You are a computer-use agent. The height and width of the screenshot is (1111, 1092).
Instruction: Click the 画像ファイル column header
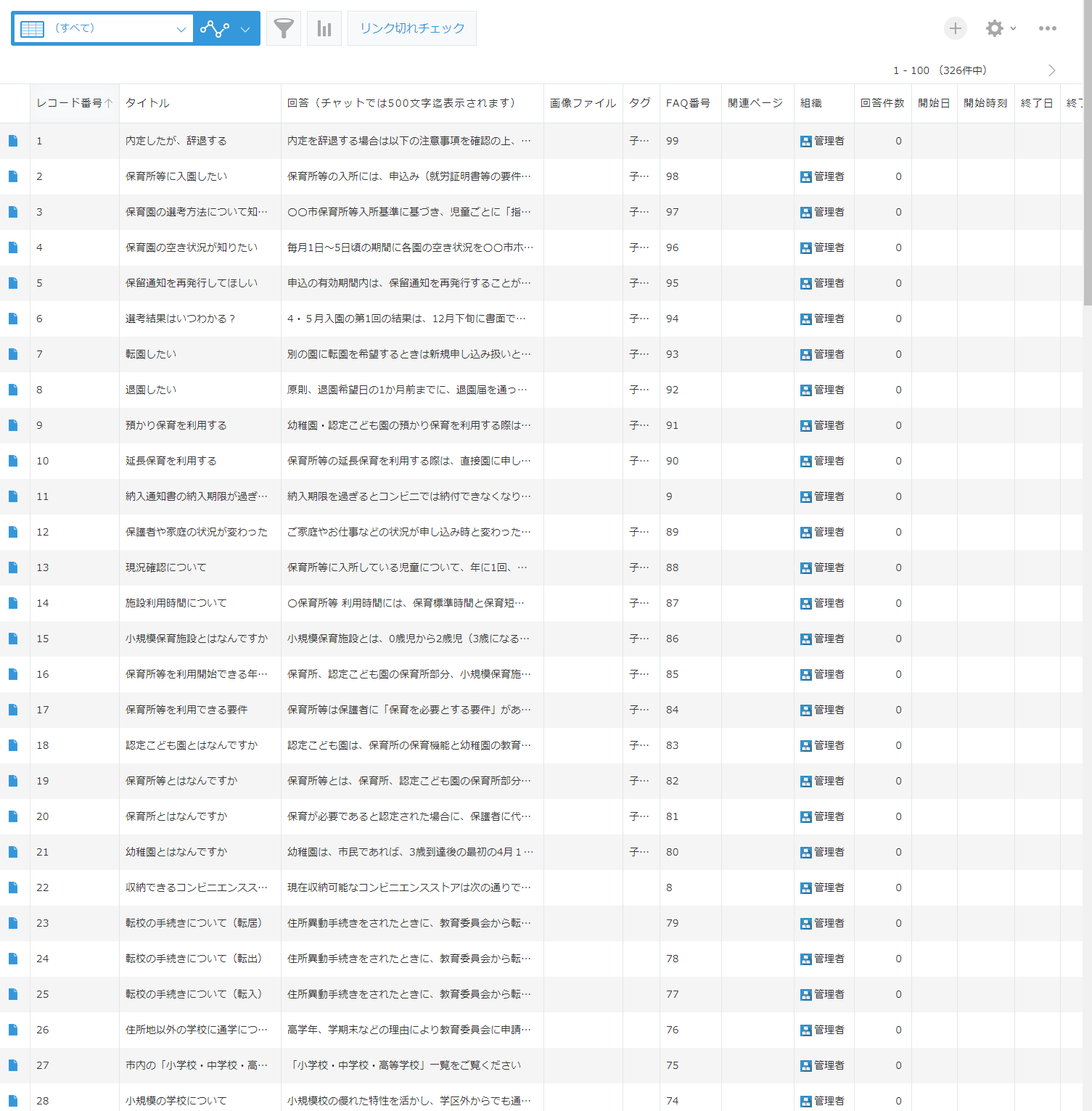pos(583,103)
